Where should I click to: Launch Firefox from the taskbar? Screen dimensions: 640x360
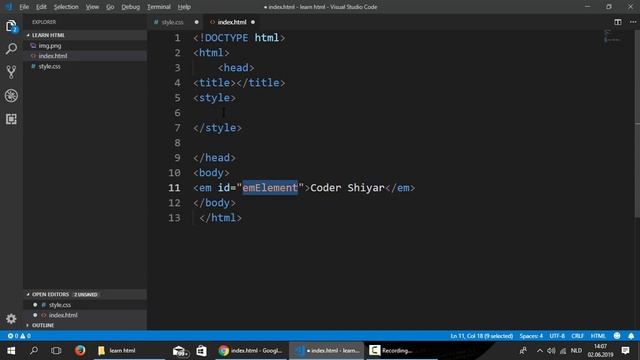coord(80,351)
